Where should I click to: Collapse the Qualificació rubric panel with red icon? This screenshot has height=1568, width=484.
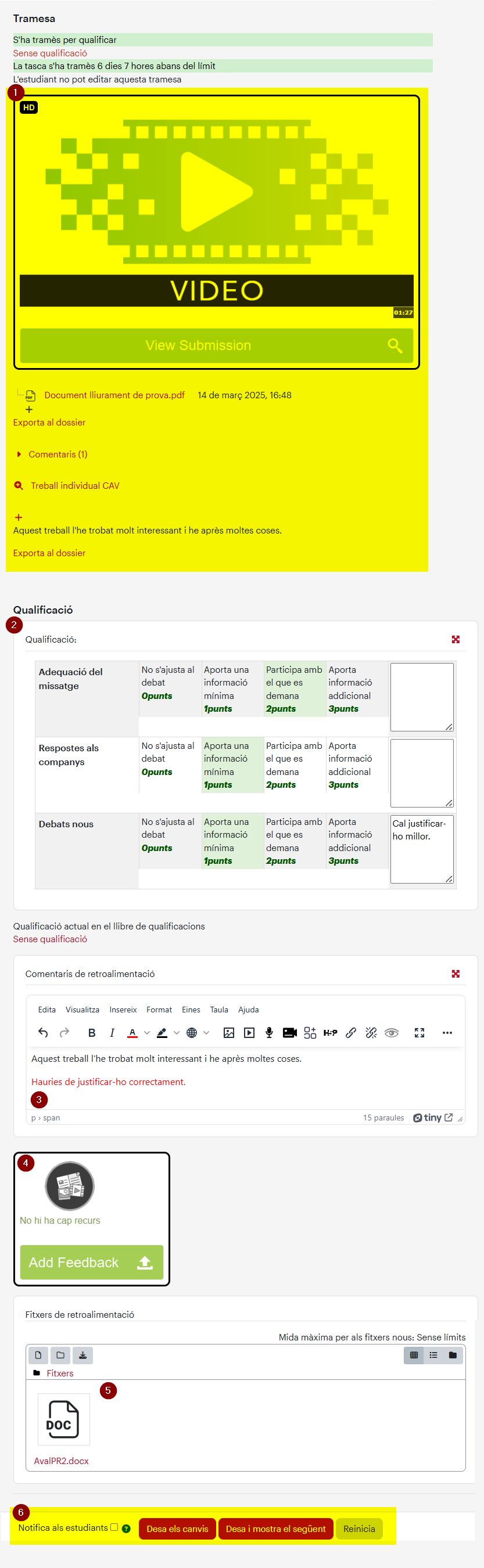coord(456,639)
